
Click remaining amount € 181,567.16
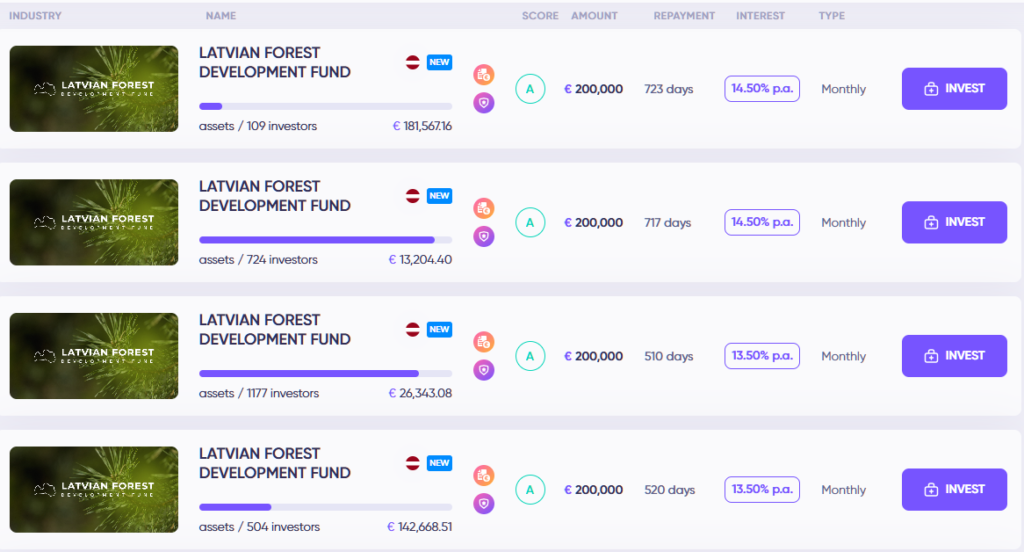click(422, 126)
